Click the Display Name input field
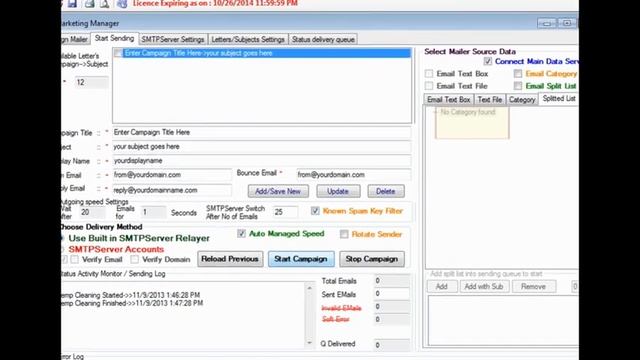Image resolution: width=640 pixels, height=360 pixels. 262,161
